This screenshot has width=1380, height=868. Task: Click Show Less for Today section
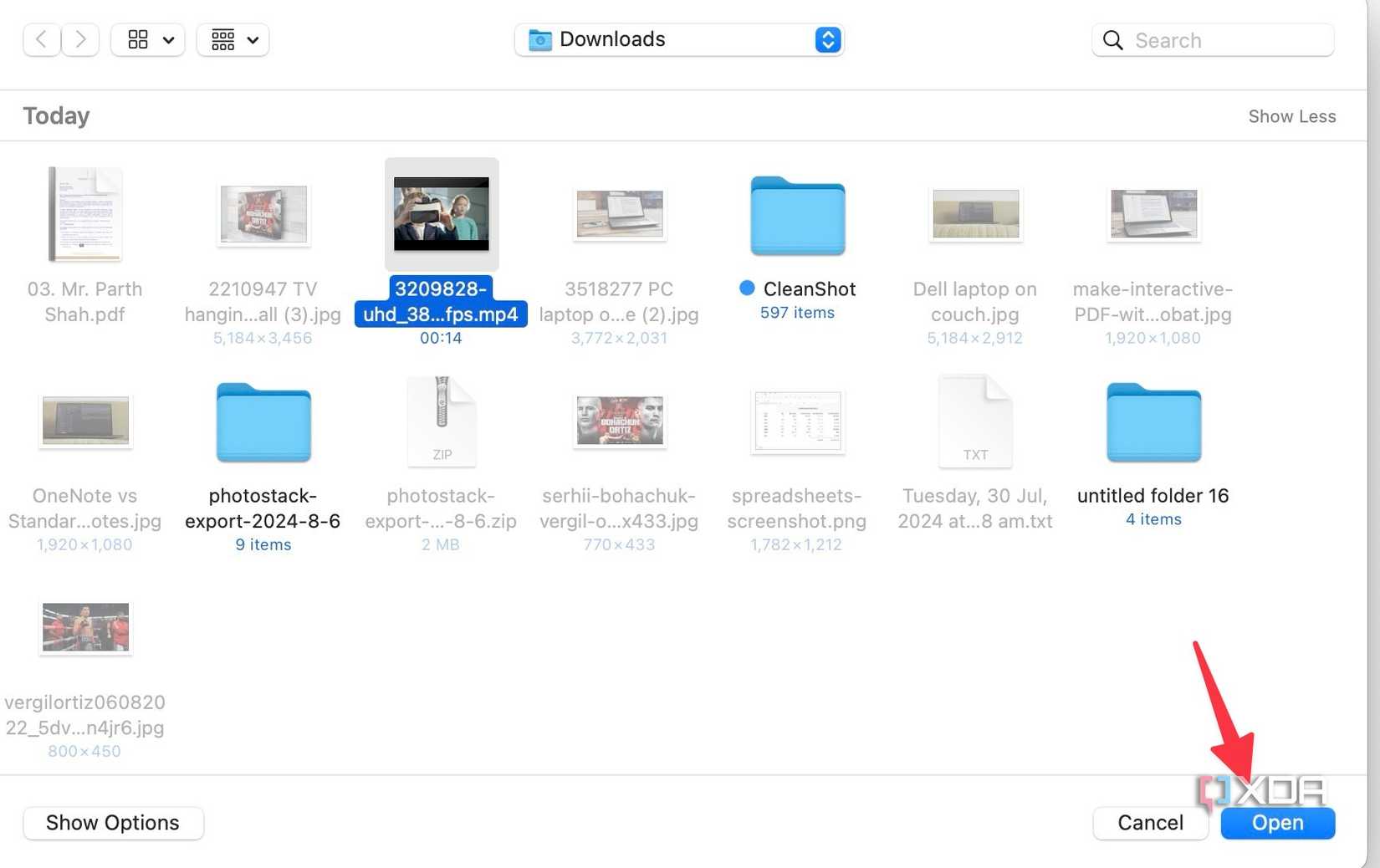(1291, 116)
